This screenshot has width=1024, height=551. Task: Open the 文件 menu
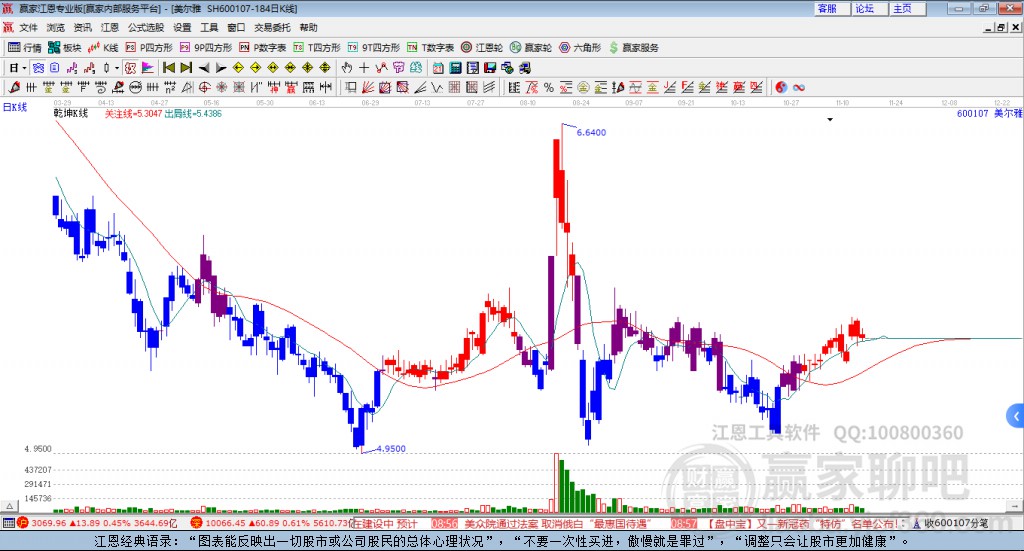pos(29,27)
